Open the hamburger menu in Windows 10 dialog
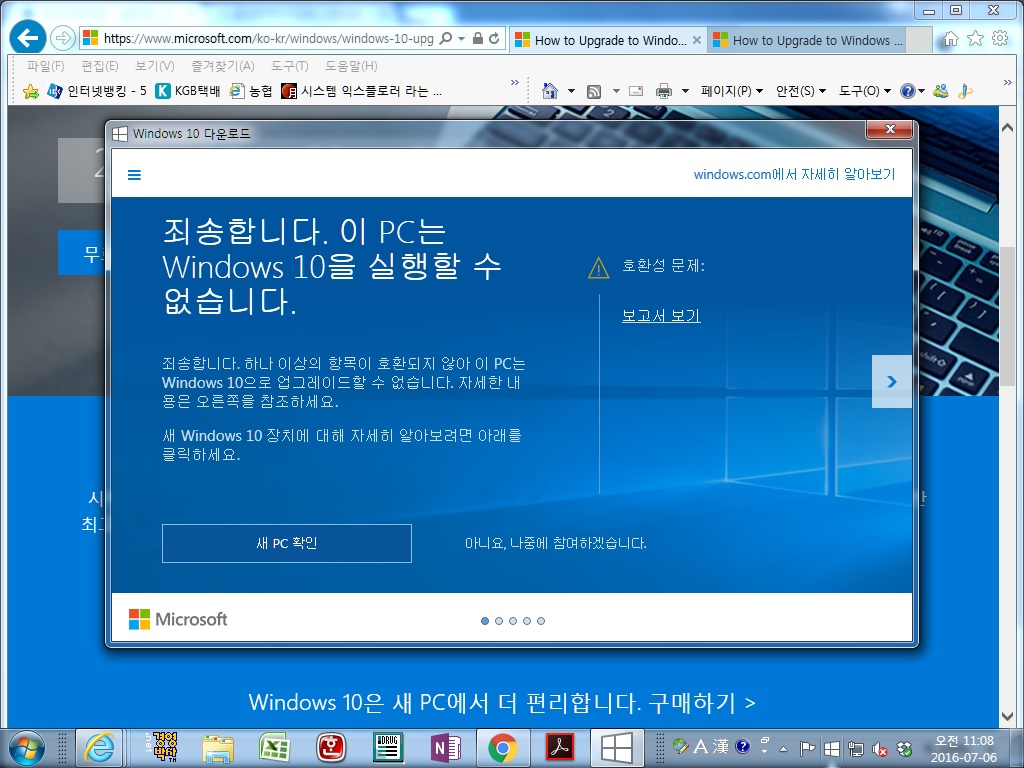1024x768 pixels. 134,174
